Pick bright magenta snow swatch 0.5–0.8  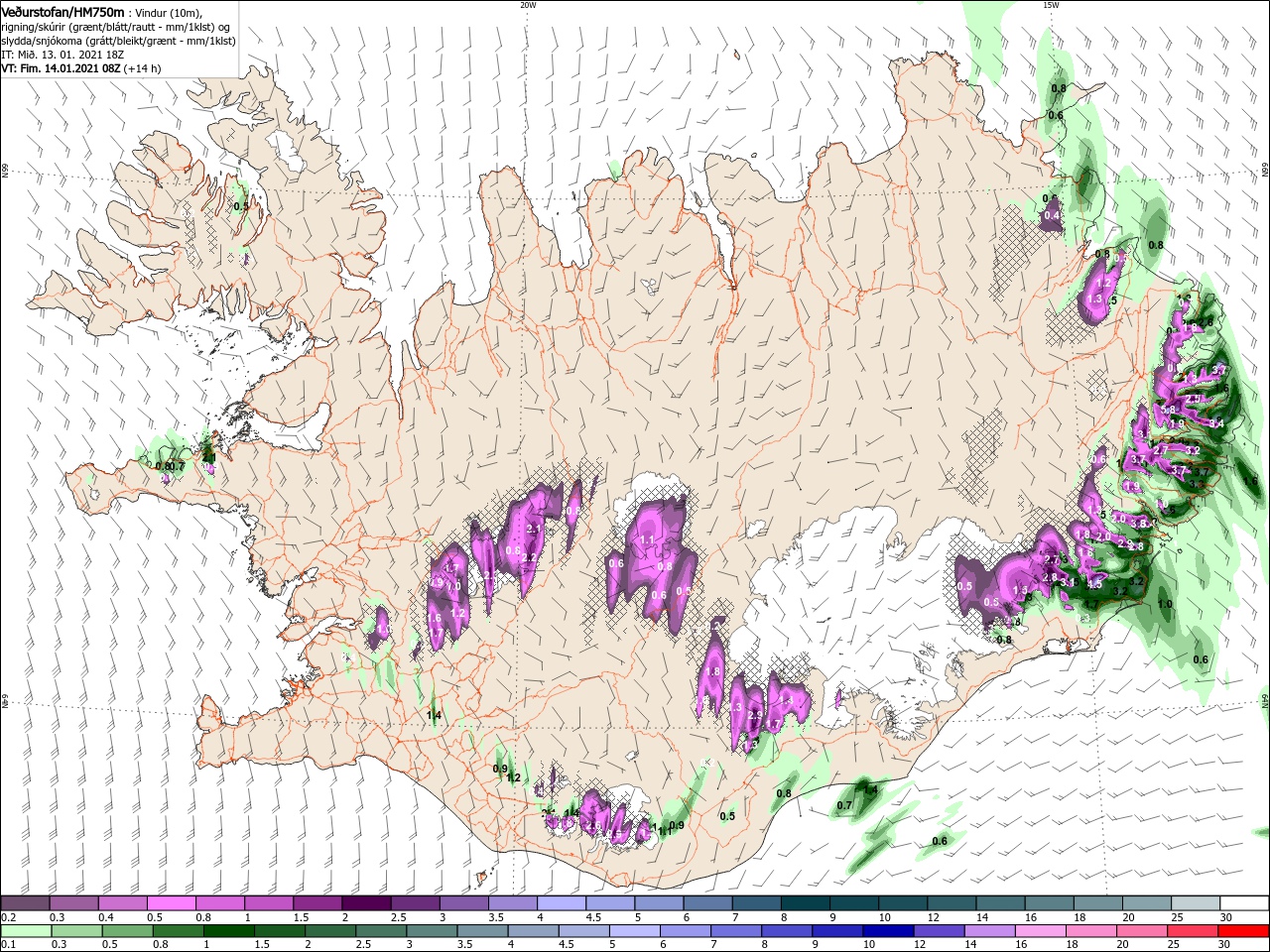click(171, 903)
